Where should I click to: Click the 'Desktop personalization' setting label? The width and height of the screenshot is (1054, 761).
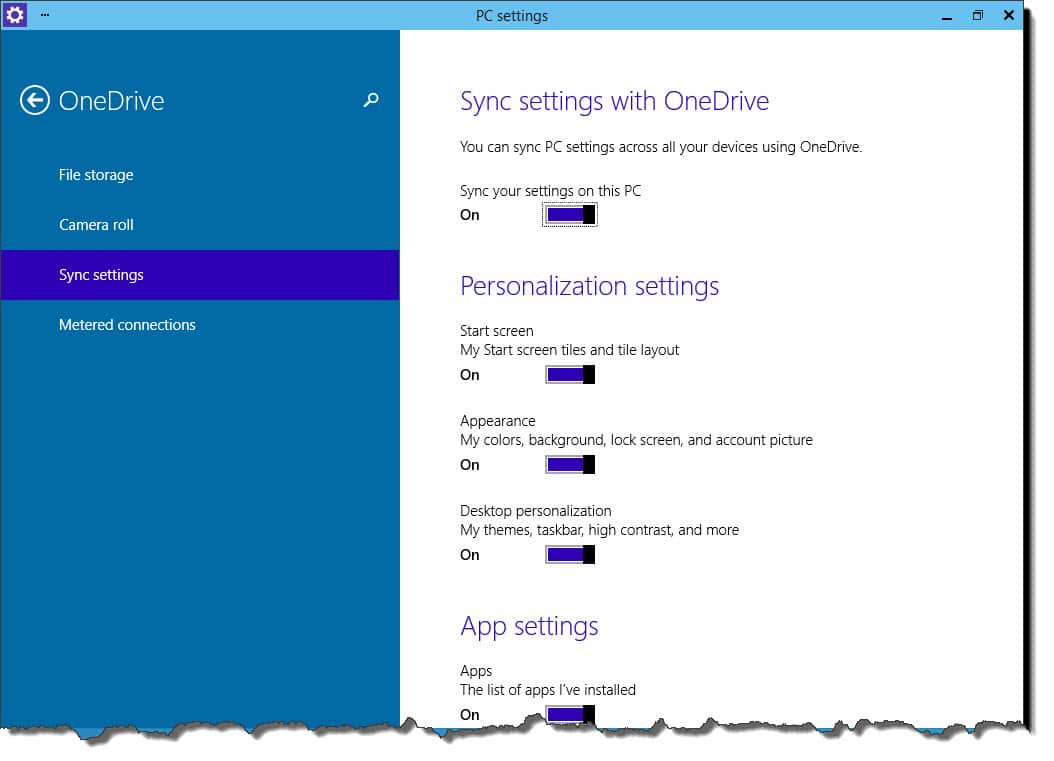click(x=535, y=511)
